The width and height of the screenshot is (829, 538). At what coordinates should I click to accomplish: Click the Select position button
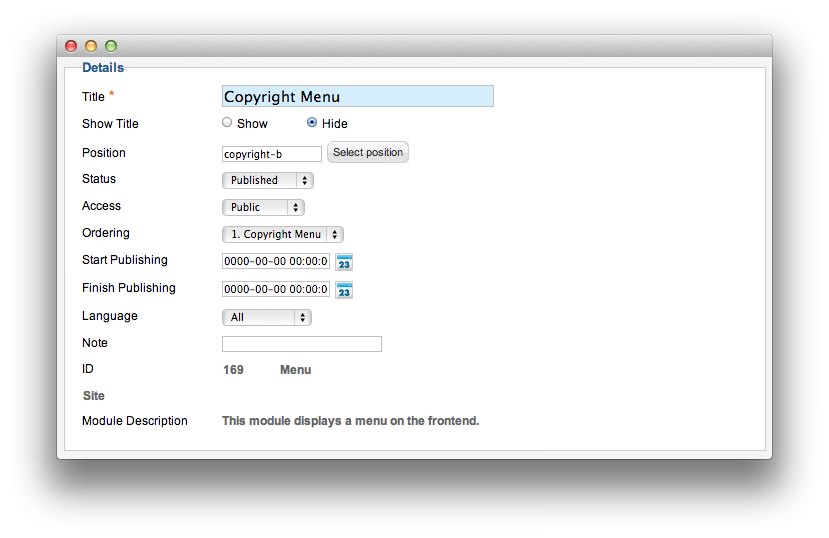[368, 152]
